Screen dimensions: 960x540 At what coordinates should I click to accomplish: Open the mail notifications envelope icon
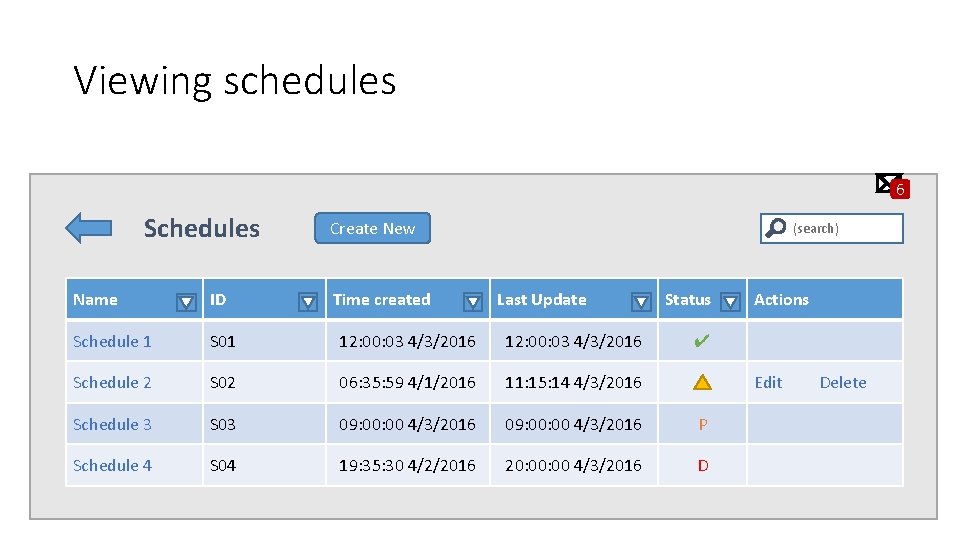point(886,181)
